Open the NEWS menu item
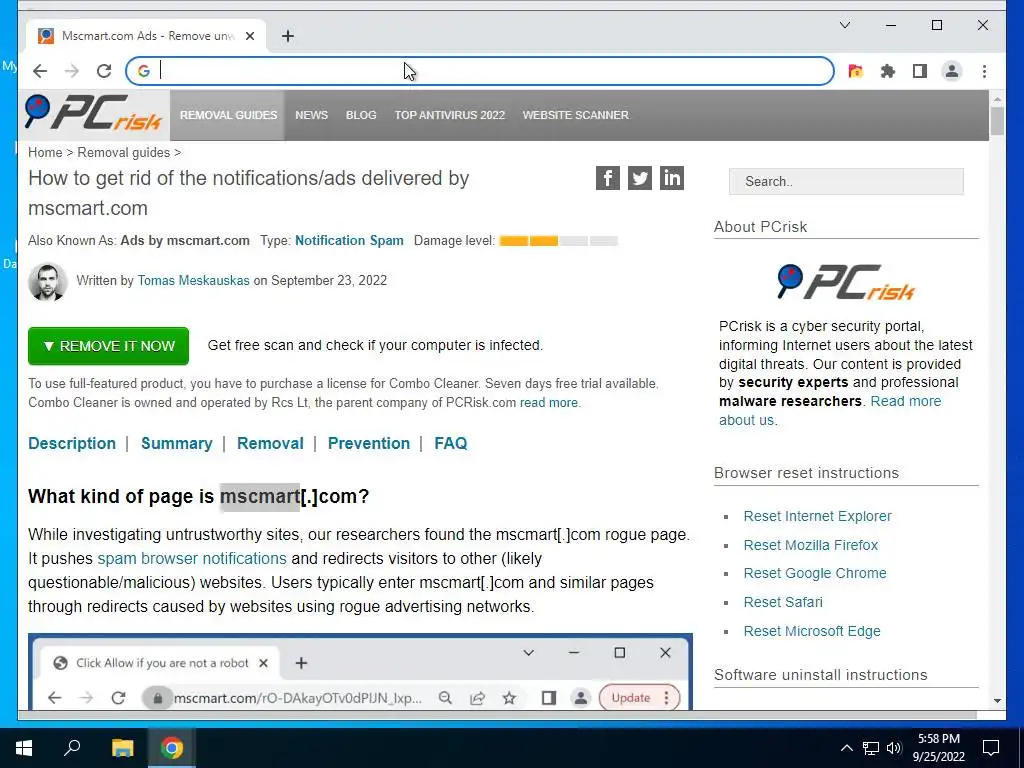This screenshot has width=1024, height=768. pos(312,115)
